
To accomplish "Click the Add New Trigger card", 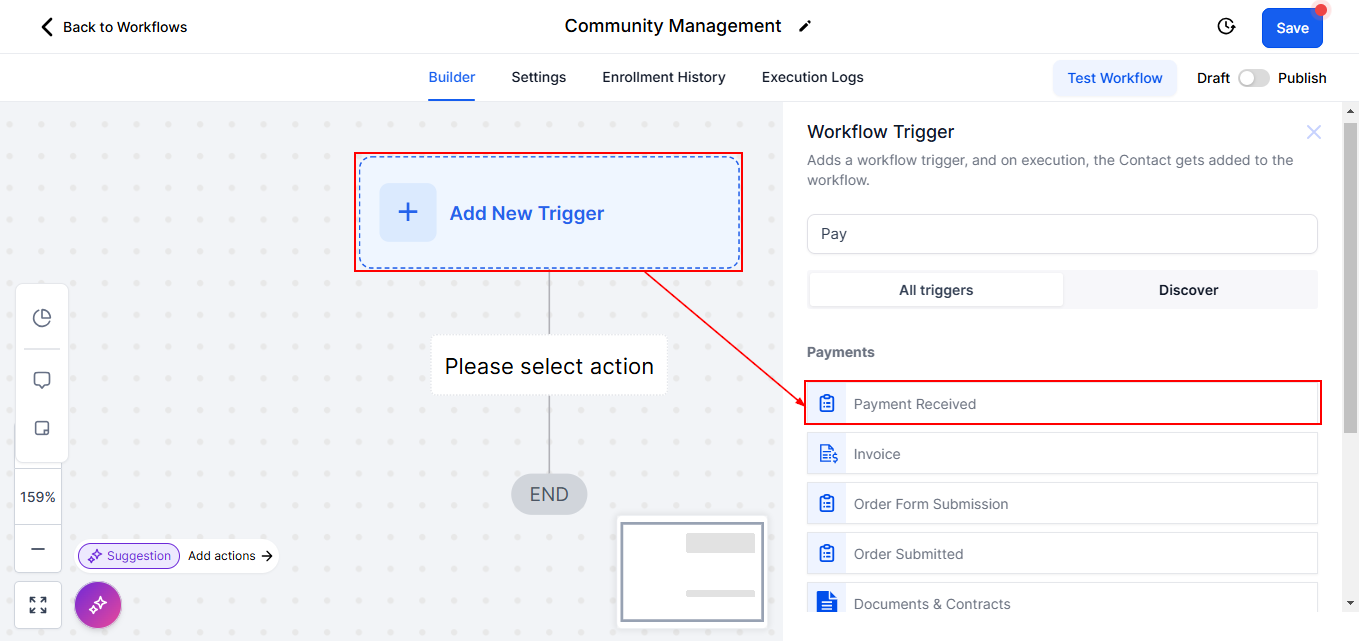I will tap(549, 212).
